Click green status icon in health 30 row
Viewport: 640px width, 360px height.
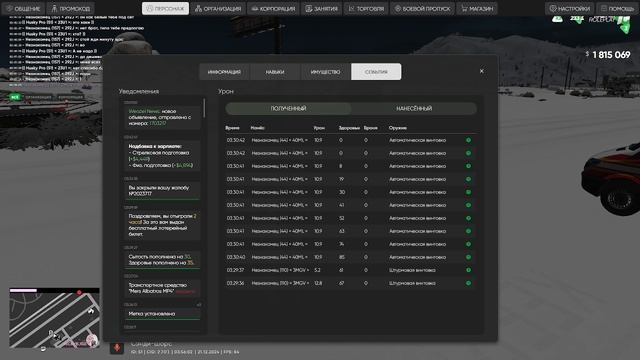tap(469, 192)
